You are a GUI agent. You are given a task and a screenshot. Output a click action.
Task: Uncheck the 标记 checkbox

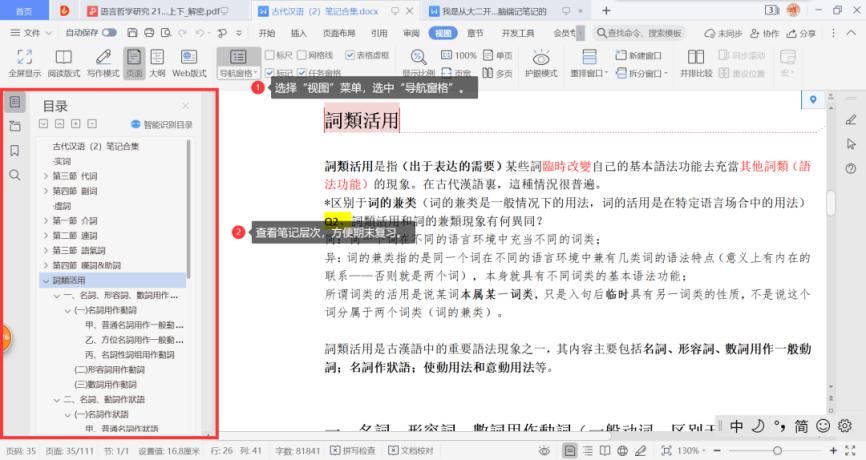pyautogui.click(x=270, y=72)
